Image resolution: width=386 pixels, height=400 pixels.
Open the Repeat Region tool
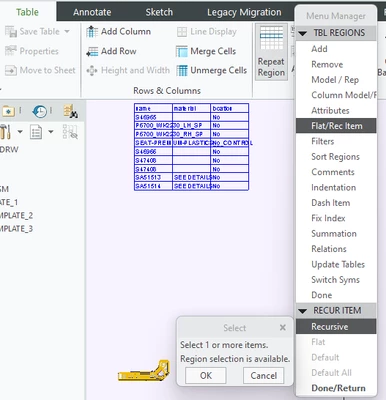coord(271,52)
